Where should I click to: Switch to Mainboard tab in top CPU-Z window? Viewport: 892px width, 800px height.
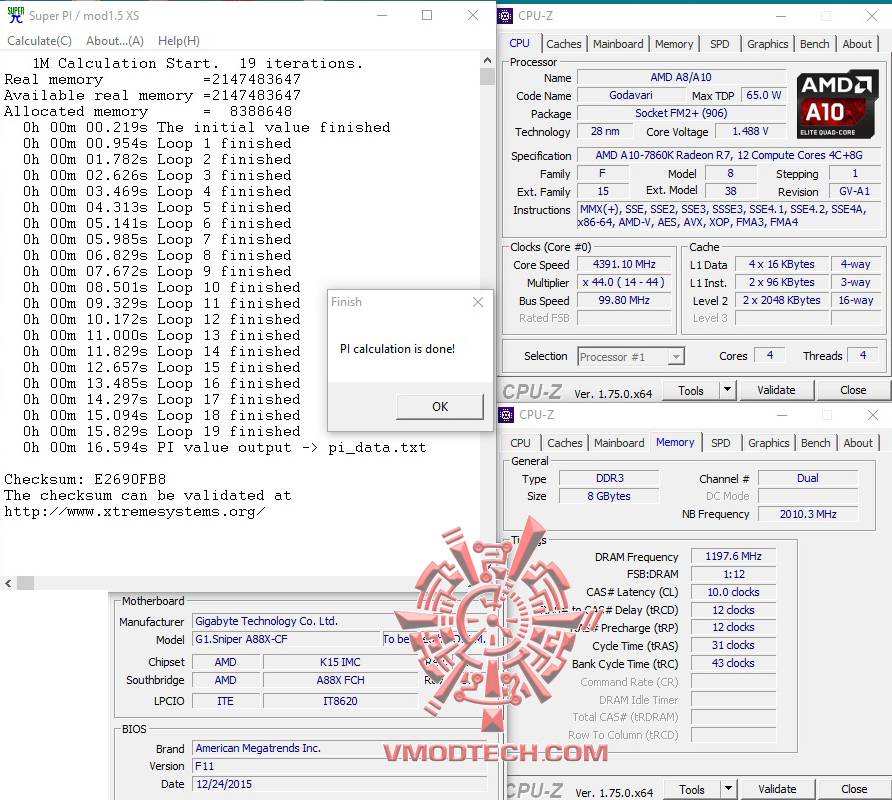click(618, 44)
